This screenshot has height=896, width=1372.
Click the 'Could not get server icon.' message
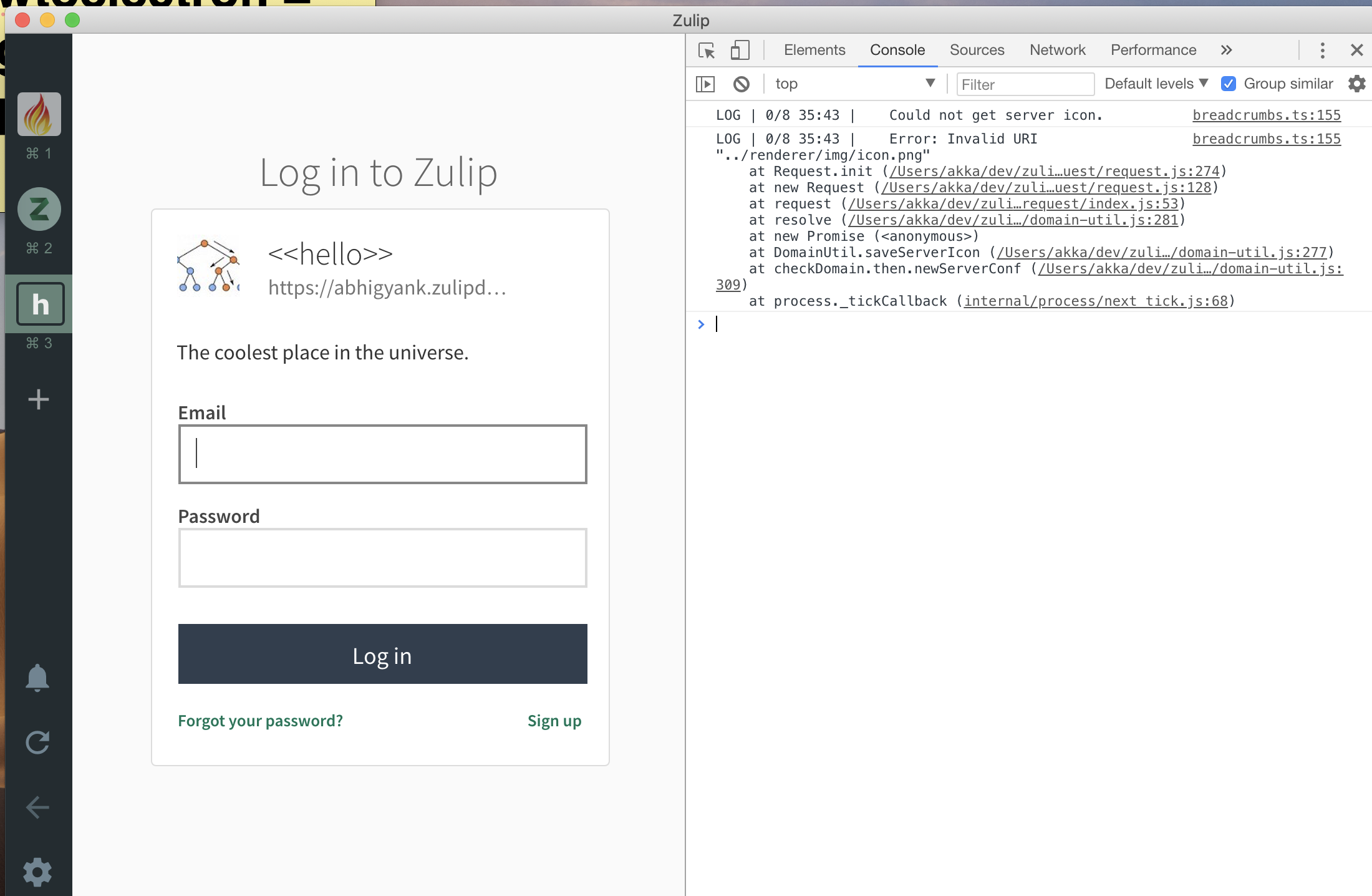pyautogui.click(x=996, y=115)
